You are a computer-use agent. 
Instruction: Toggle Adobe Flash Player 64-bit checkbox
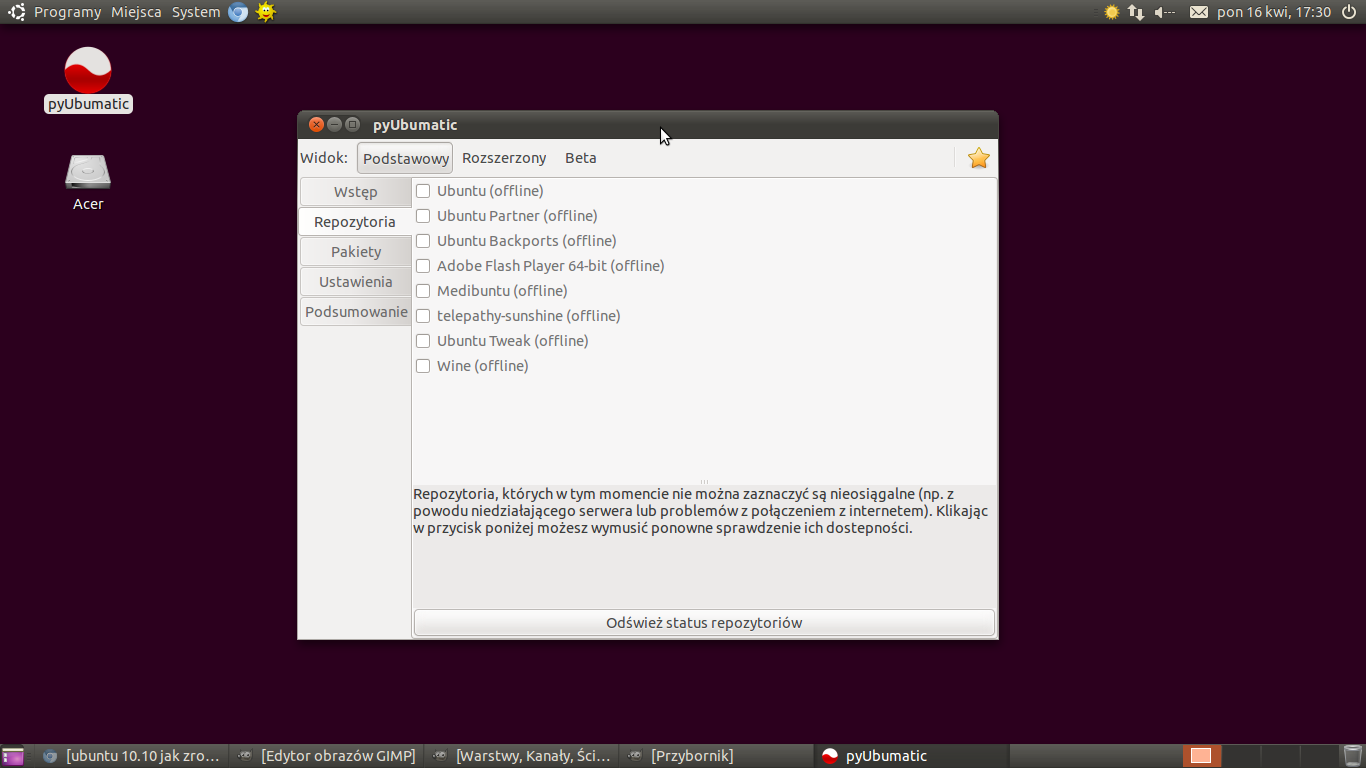click(423, 266)
